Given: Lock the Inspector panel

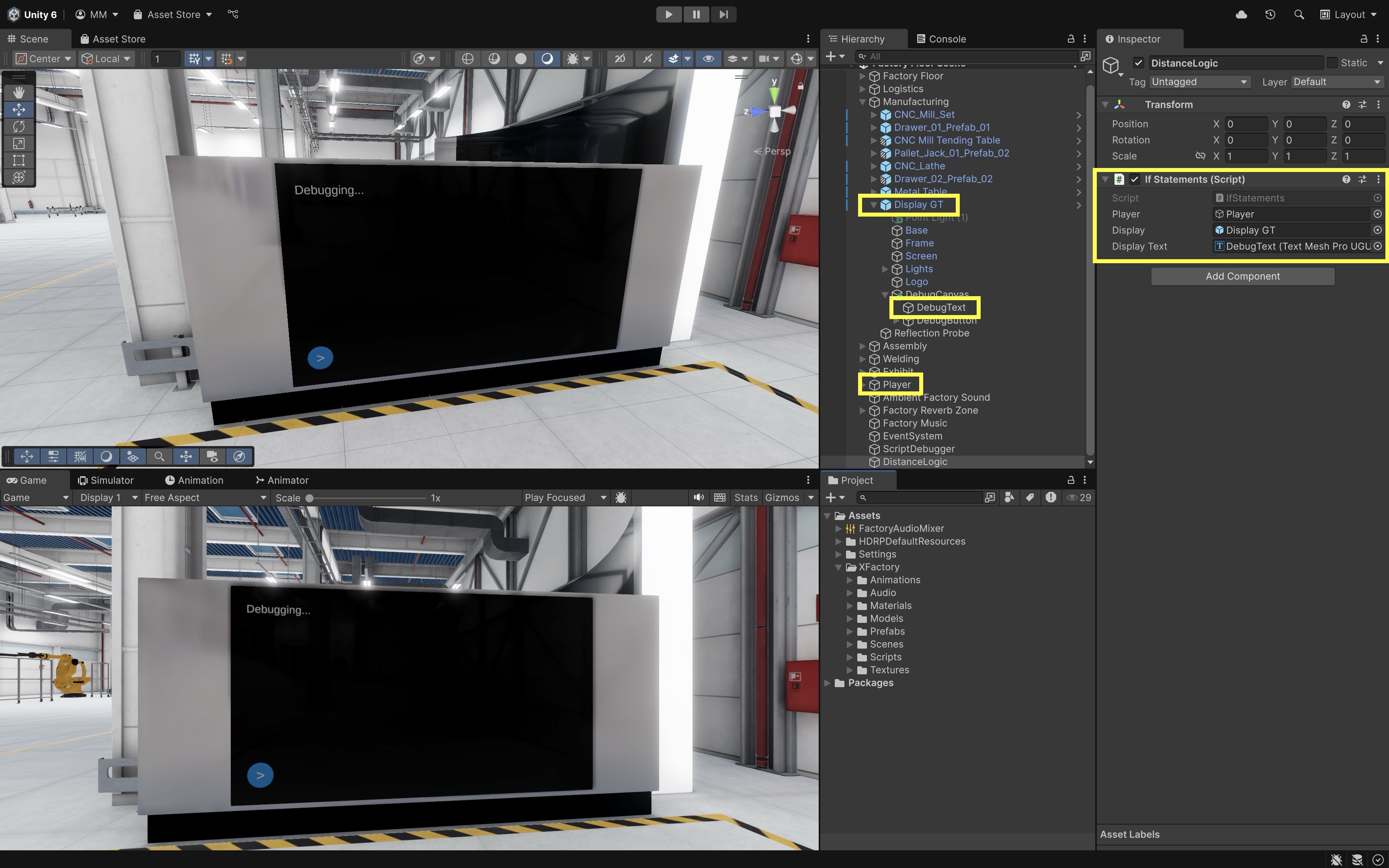Looking at the screenshot, I should pyautogui.click(x=1364, y=39).
